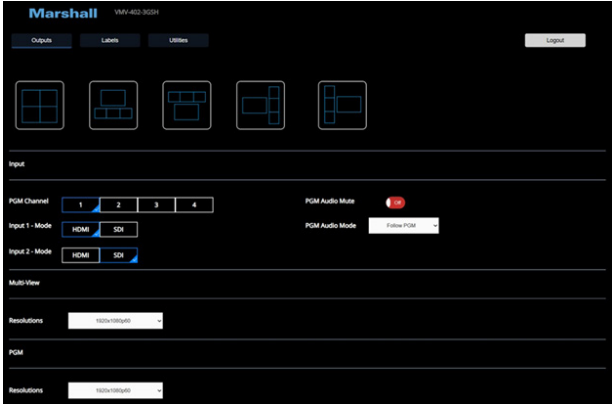Select the quad 2x2 grid layout icon
Screen dimensions: 613x406
coord(39,104)
